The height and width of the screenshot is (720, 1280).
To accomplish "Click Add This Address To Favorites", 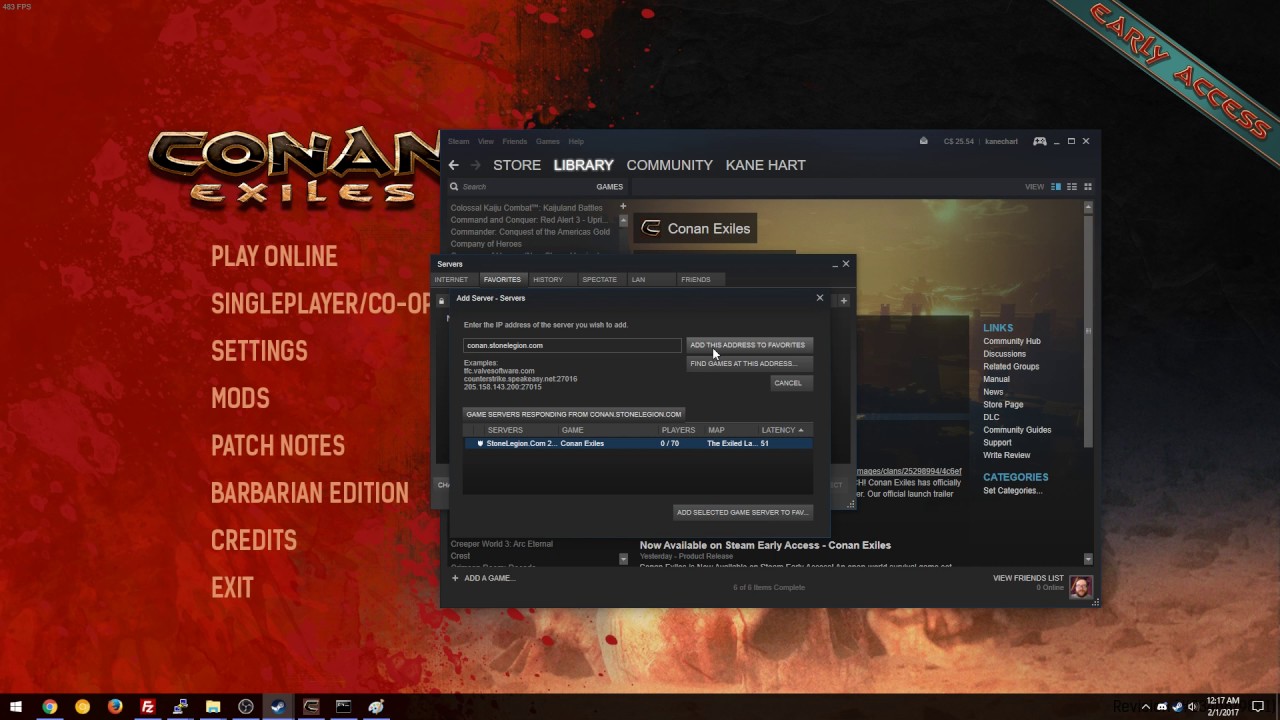I will pos(748,345).
